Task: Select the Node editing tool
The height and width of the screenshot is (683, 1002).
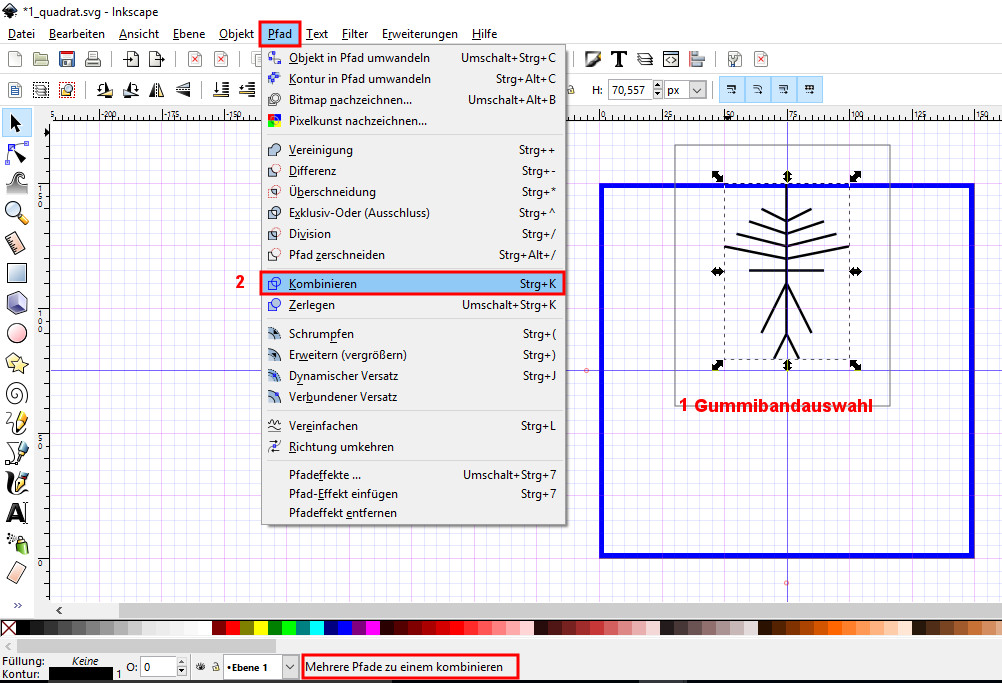Action: [16, 153]
